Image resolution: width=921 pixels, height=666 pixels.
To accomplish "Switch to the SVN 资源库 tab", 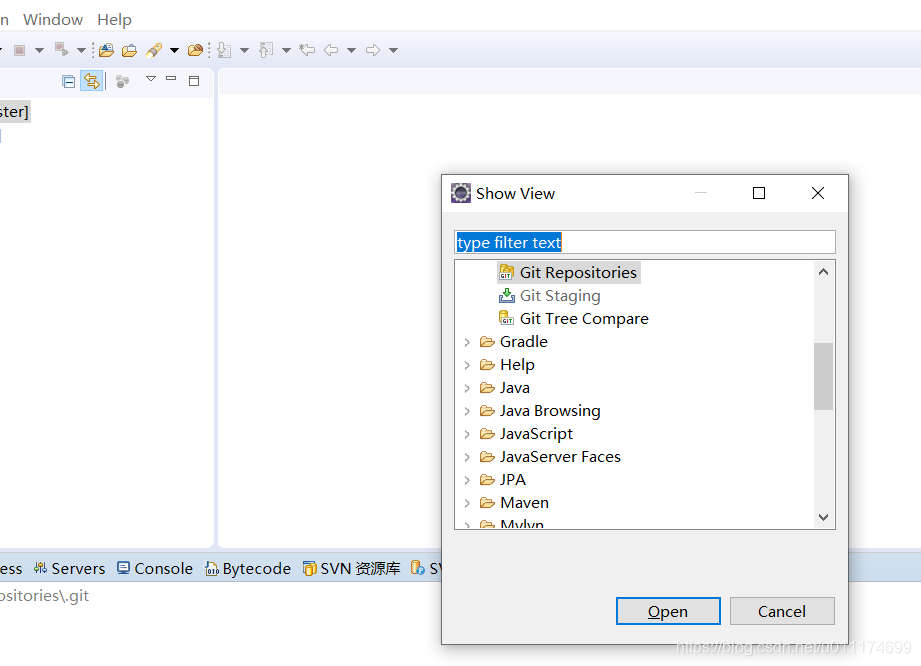I will [x=352, y=569].
